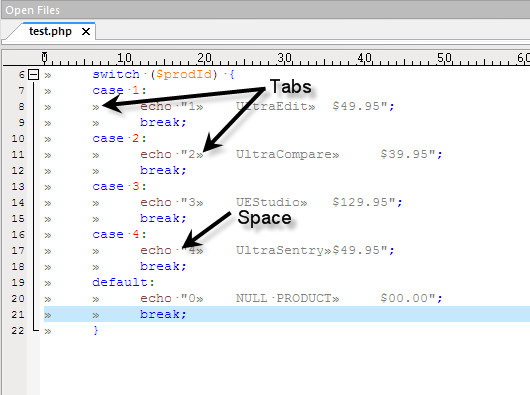Click line number 10 in the gutter
Viewport: 530px width, 395px height.
[18, 139]
